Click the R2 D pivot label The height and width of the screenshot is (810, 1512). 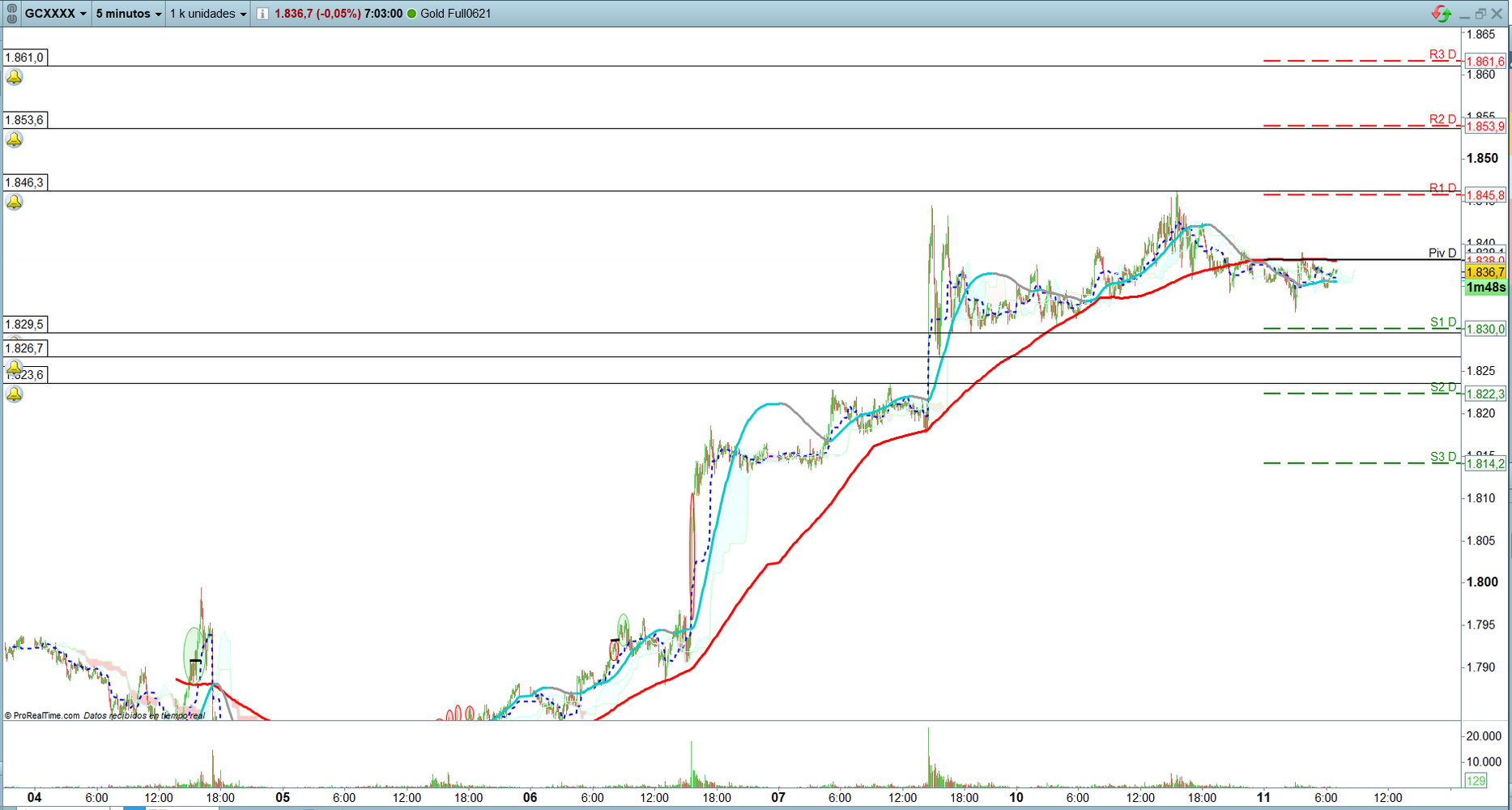pyautogui.click(x=1442, y=120)
